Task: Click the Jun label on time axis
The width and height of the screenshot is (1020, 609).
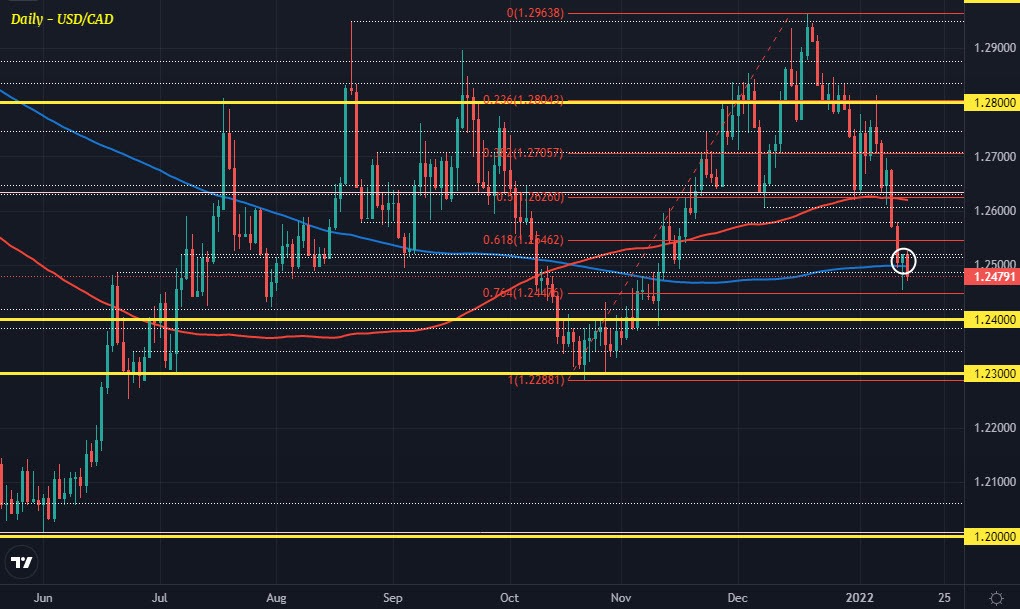Action: click(x=43, y=597)
